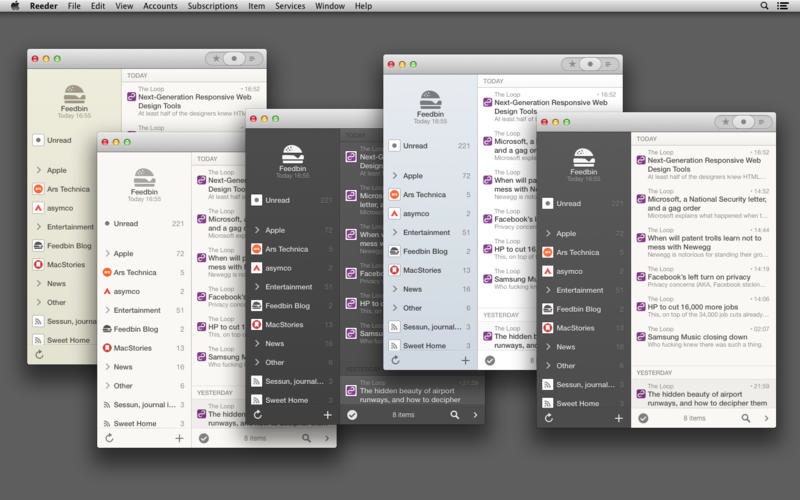
Task: Click search magnifier in rightmost window footer
Action: point(745,418)
